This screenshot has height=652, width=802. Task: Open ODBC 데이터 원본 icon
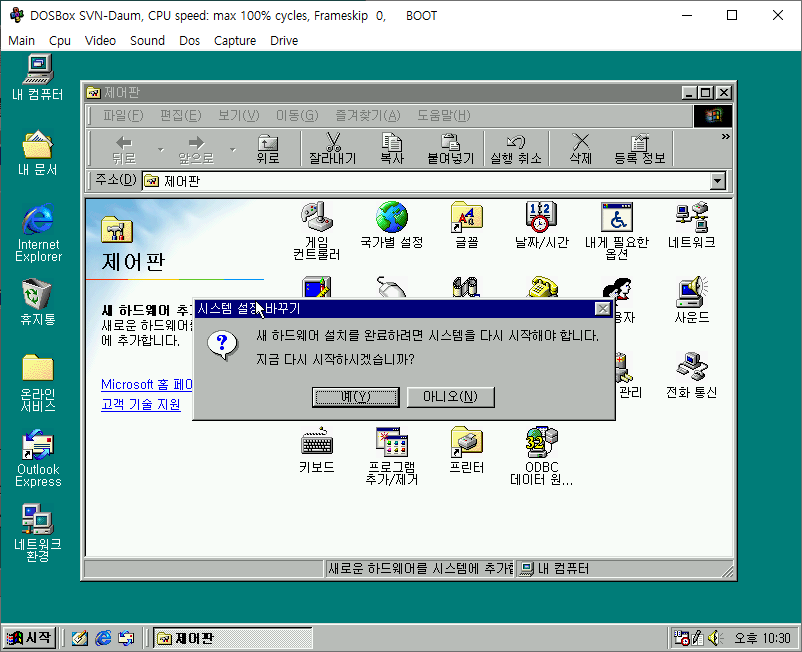[x=542, y=456]
